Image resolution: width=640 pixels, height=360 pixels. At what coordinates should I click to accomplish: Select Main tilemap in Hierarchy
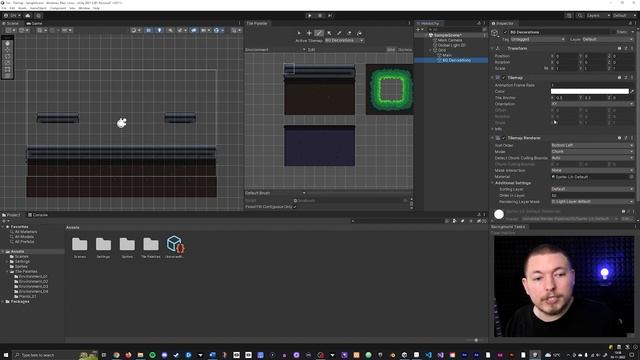pos(447,55)
